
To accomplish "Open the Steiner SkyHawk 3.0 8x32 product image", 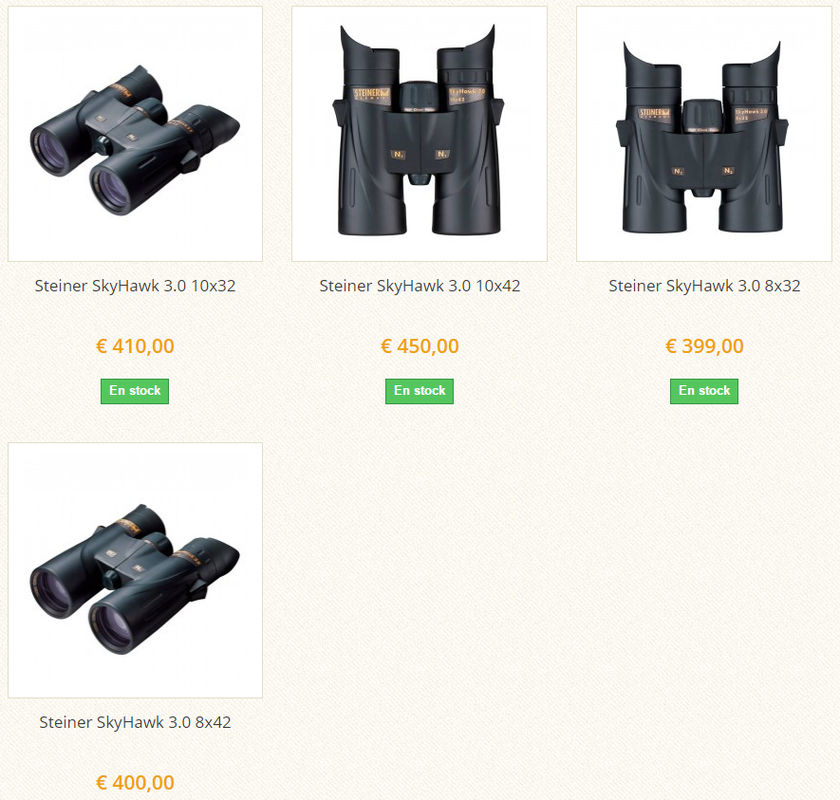I will [x=704, y=134].
